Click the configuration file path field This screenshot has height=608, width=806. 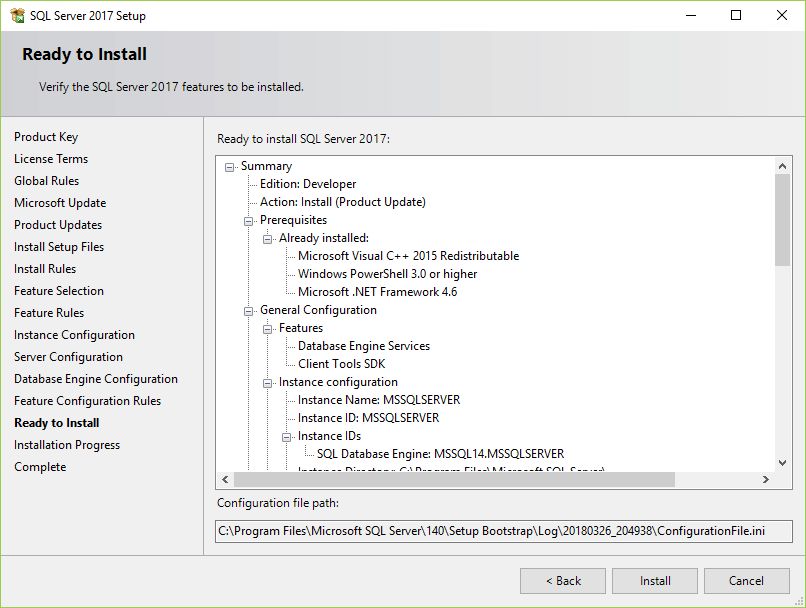point(504,531)
